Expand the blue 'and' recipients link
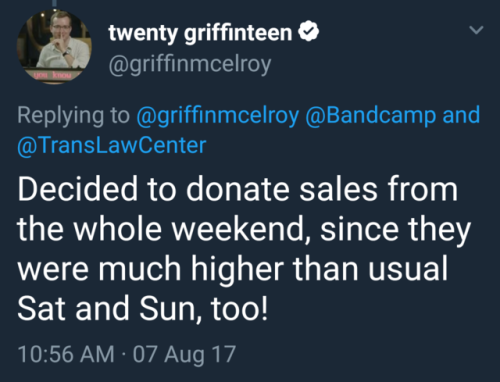Screen dimensions: 500x382 click(x=461, y=115)
